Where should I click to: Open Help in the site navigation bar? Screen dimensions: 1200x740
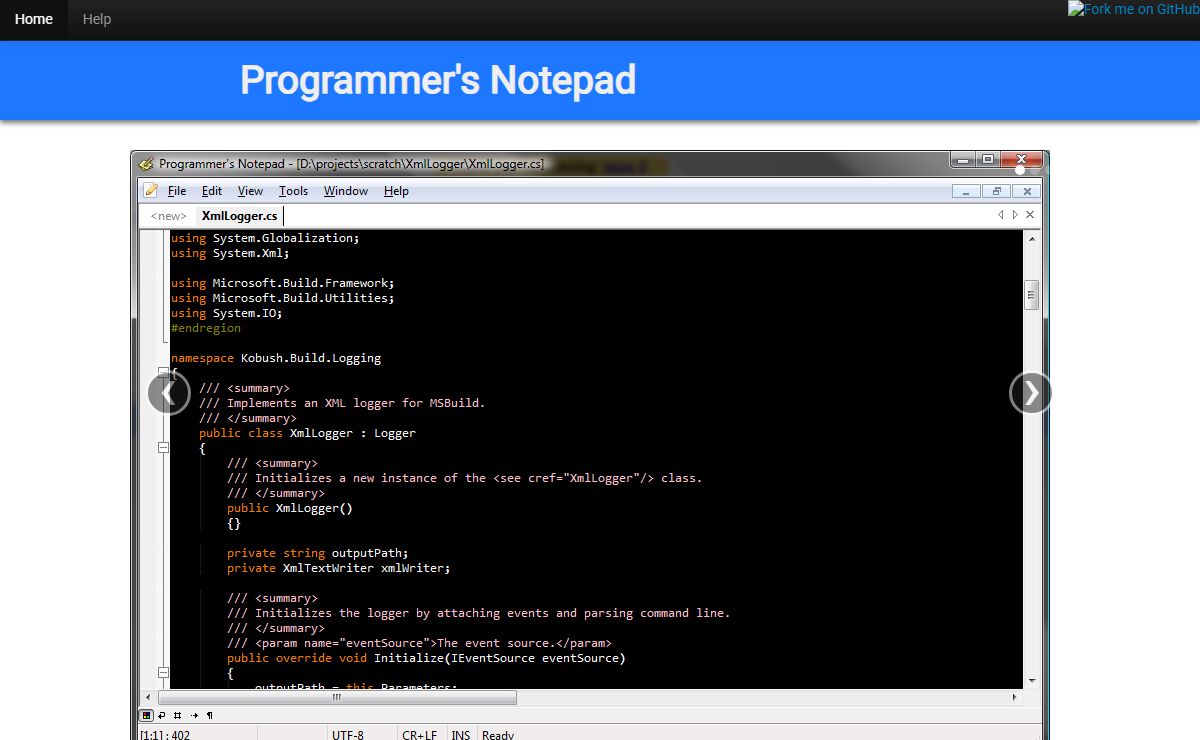[97, 19]
